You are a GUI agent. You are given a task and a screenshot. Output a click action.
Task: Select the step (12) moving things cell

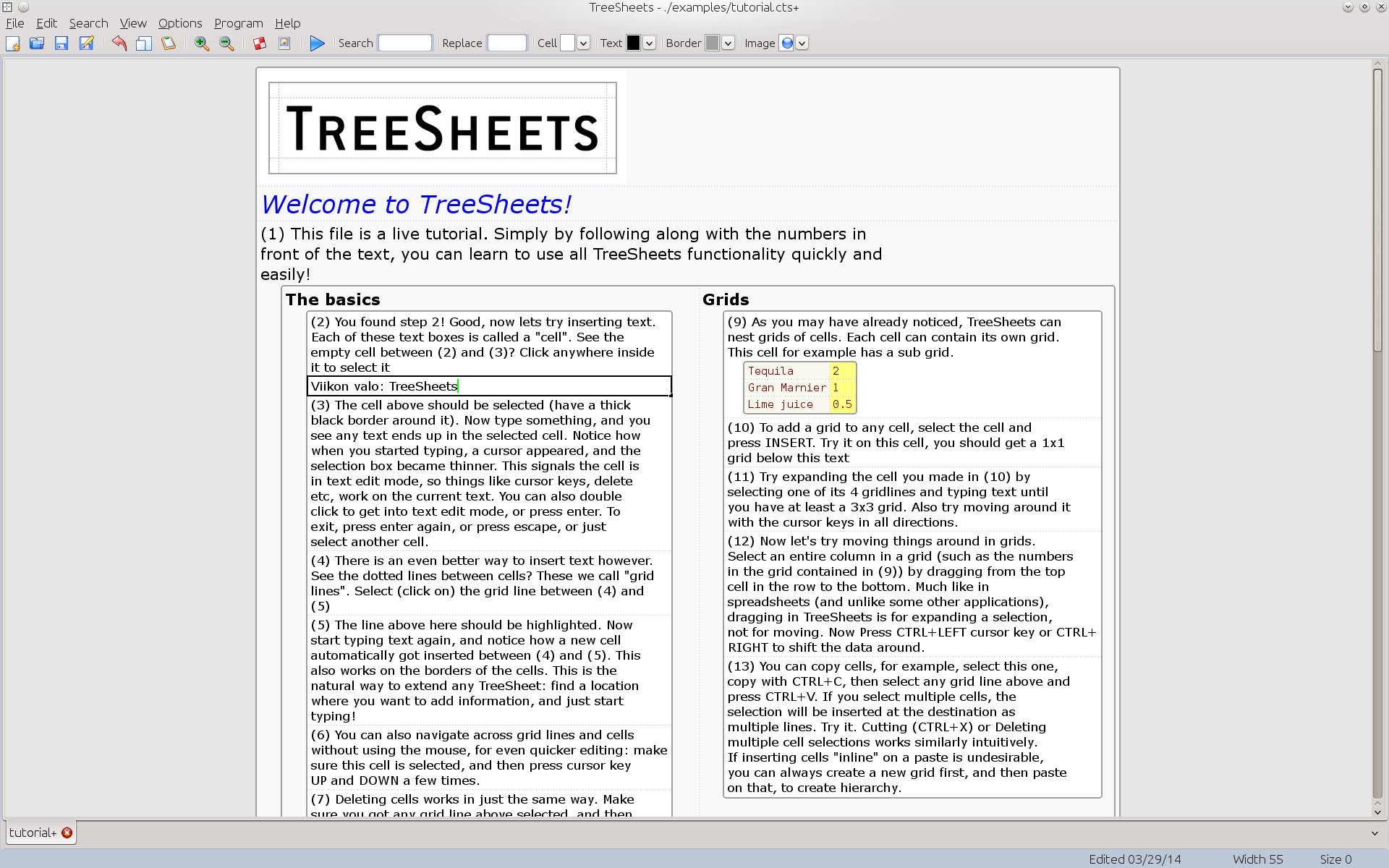912,594
